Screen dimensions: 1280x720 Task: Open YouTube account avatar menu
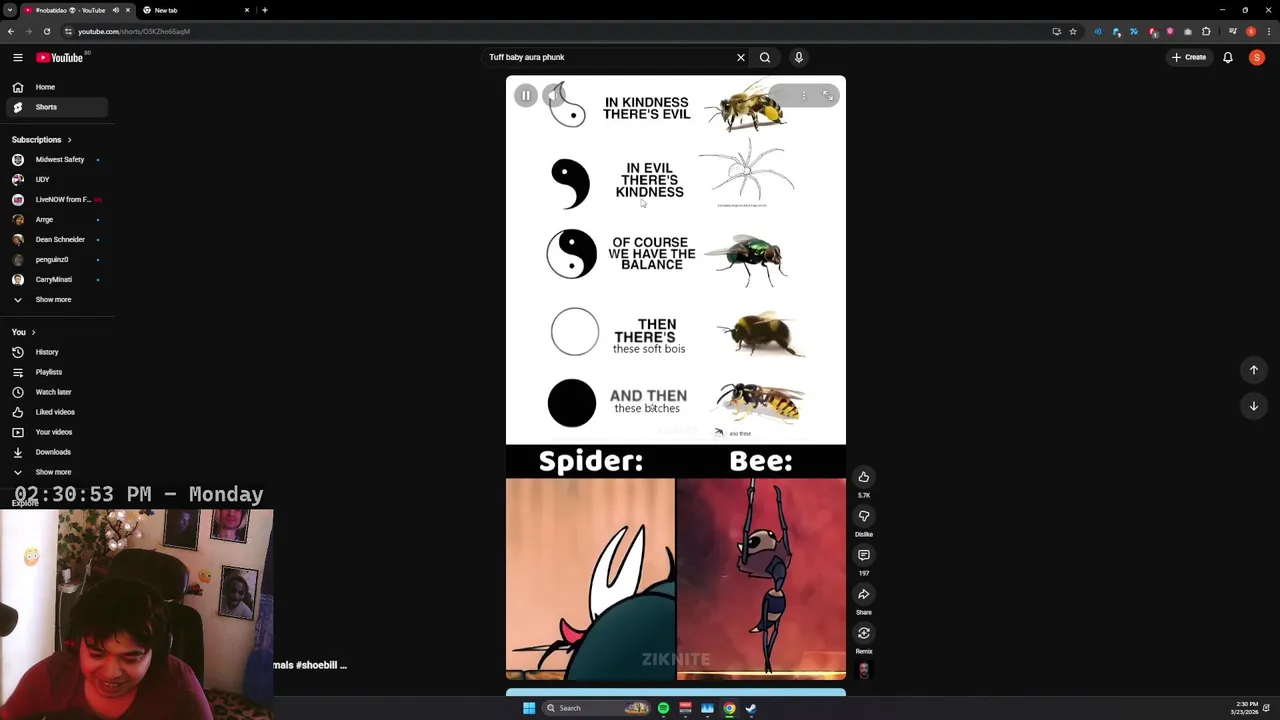[x=1257, y=57]
